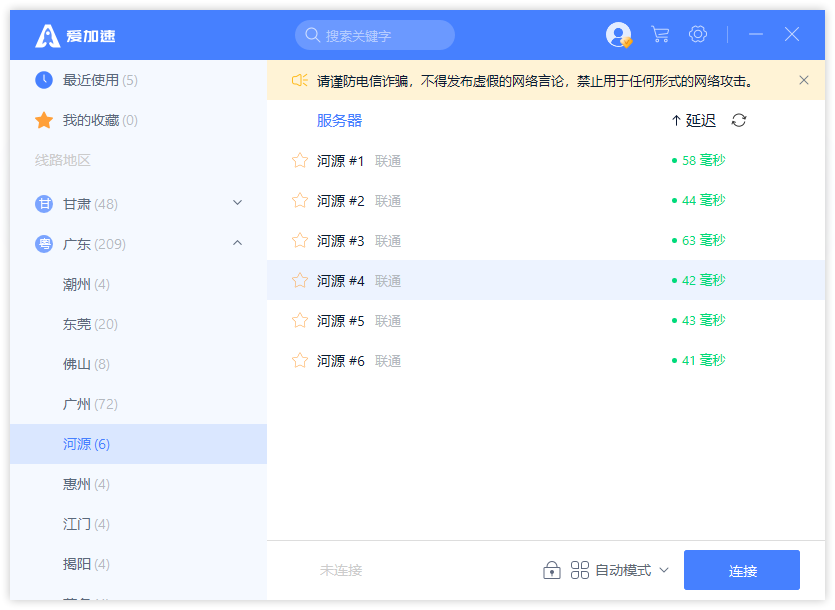The height and width of the screenshot is (610, 835).
Task: Open the 自动模式 dropdown arrow
Action: tap(664, 570)
